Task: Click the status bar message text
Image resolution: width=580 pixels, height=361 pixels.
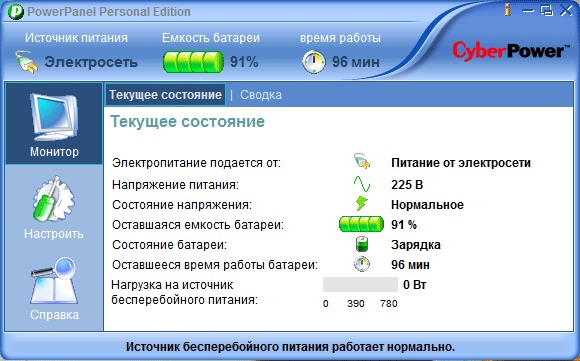Action: 290,347
